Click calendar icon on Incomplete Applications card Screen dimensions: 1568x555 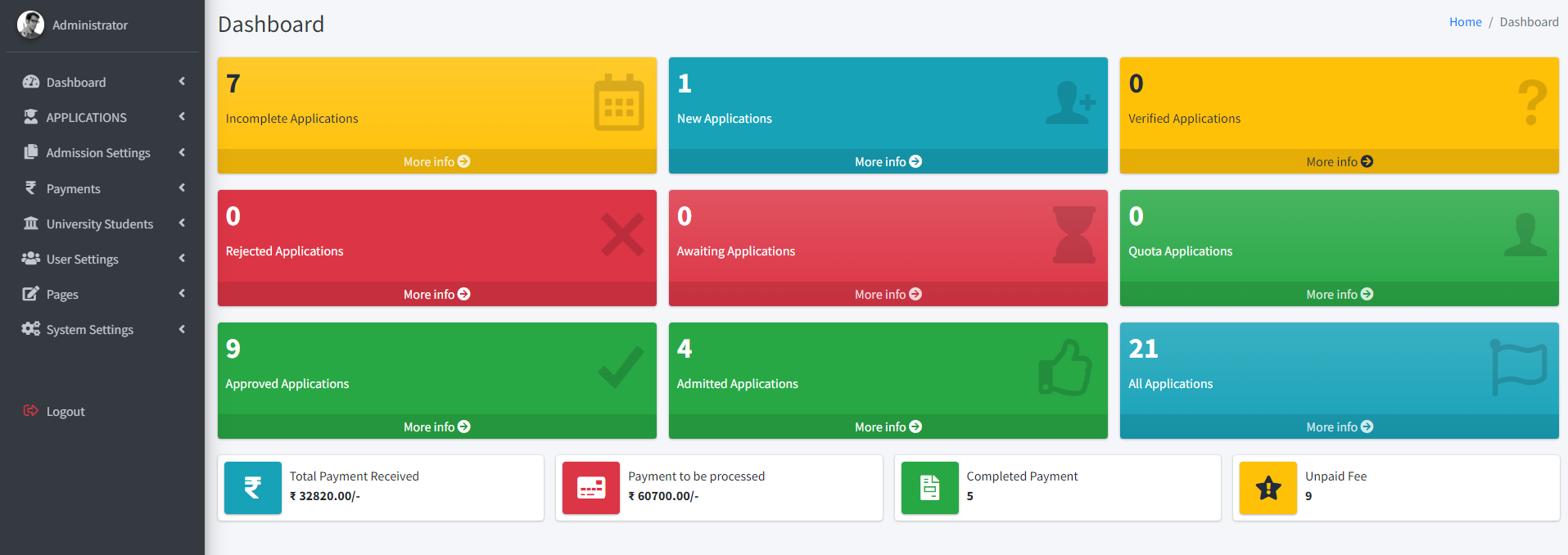click(619, 102)
